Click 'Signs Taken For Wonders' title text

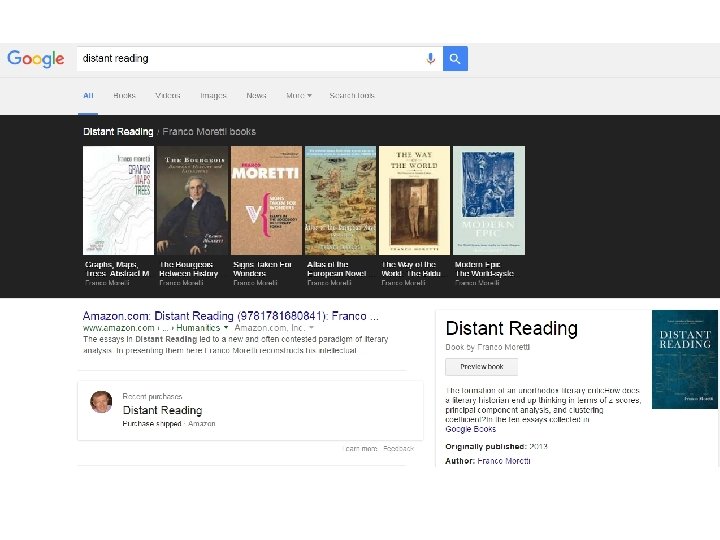point(262,269)
